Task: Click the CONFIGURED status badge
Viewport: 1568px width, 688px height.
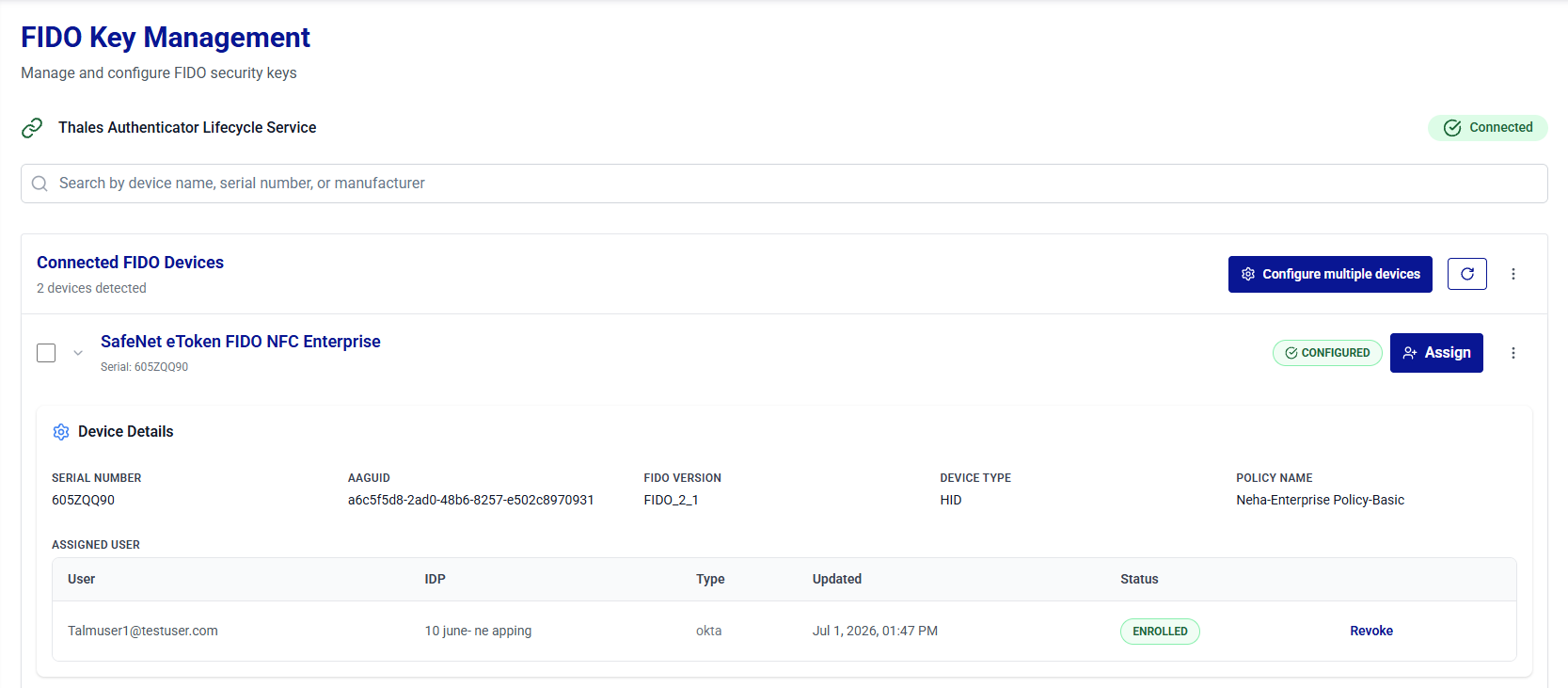Action: [1327, 353]
